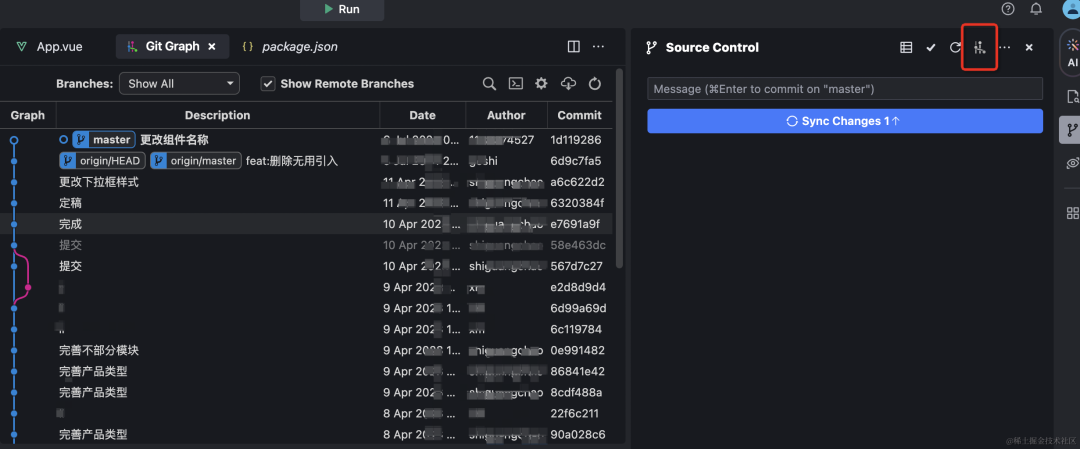Refresh the Source Control panel
Image resolution: width=1080 pixels, height=449 pixels.
[x=955, y=47]
